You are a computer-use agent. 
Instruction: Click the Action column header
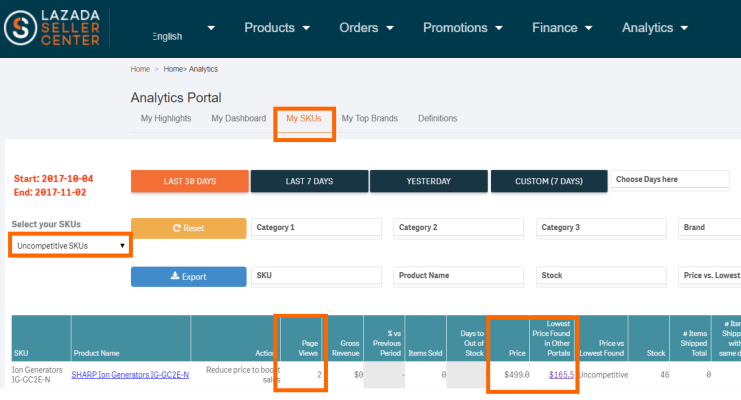235,339
